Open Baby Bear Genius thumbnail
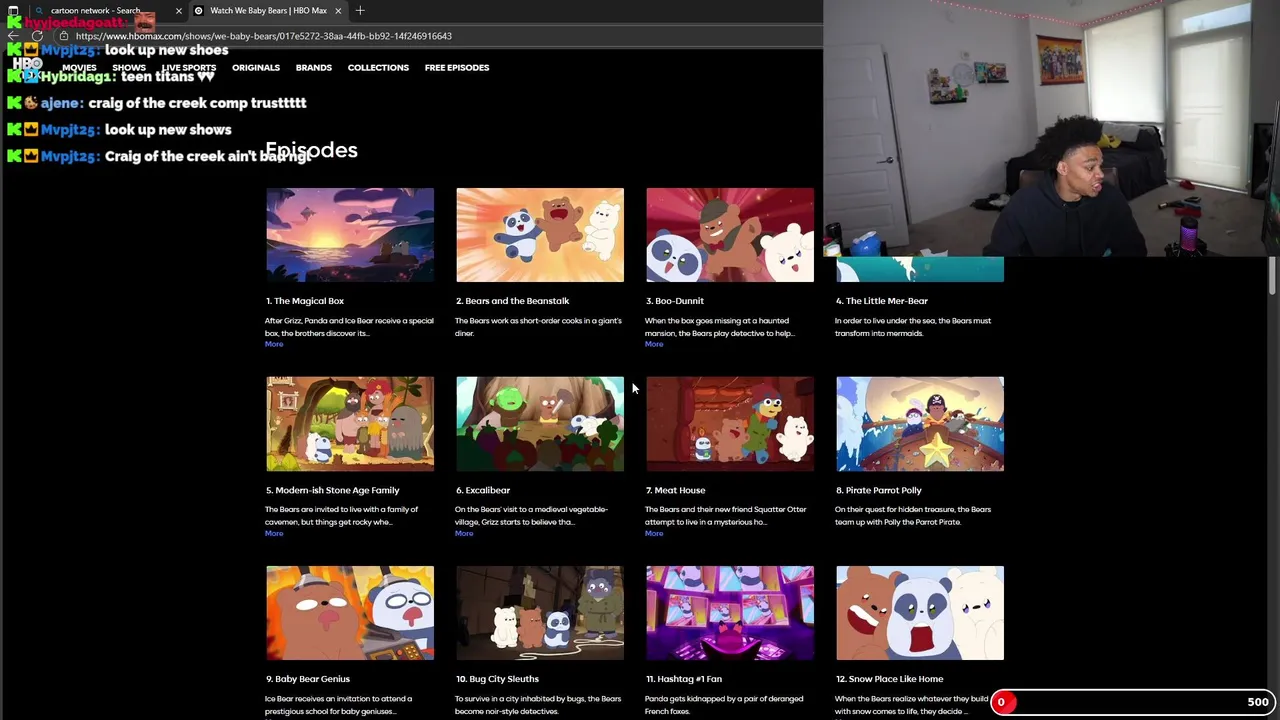The image size is (1280, 720). point(350,613)
